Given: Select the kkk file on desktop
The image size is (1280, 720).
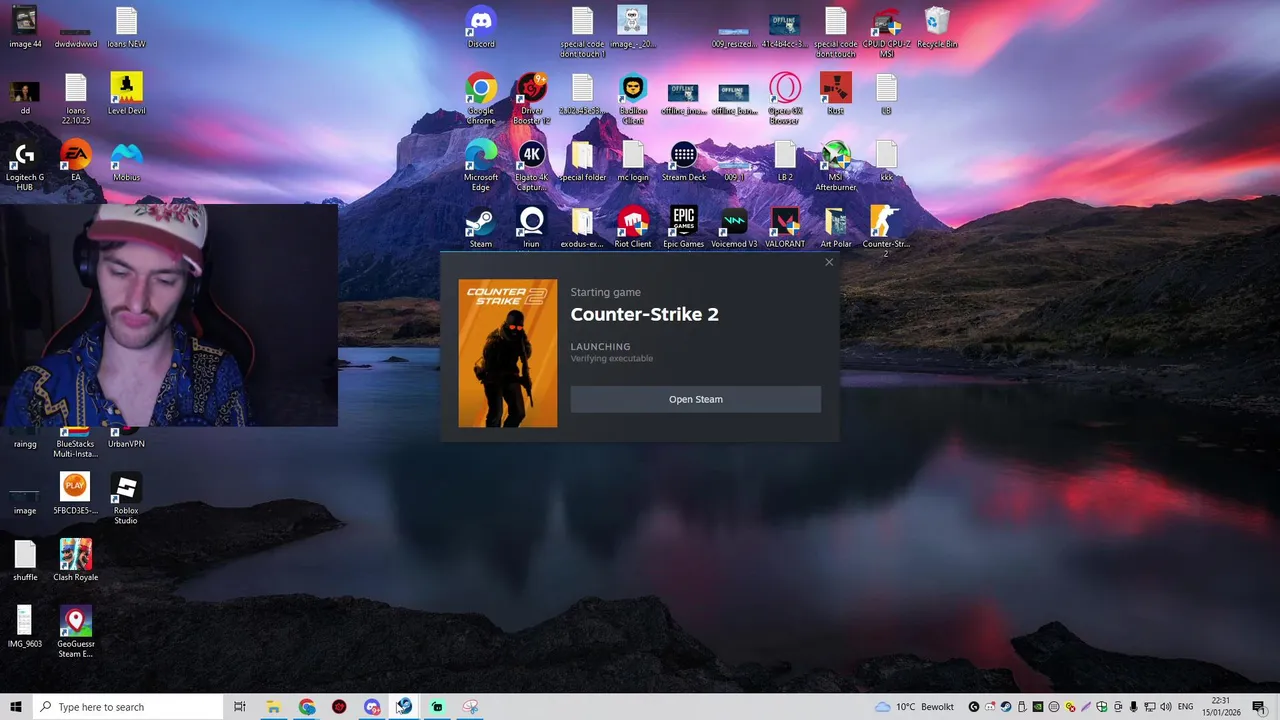Looking at the screenshot, I should coord(886,161).
